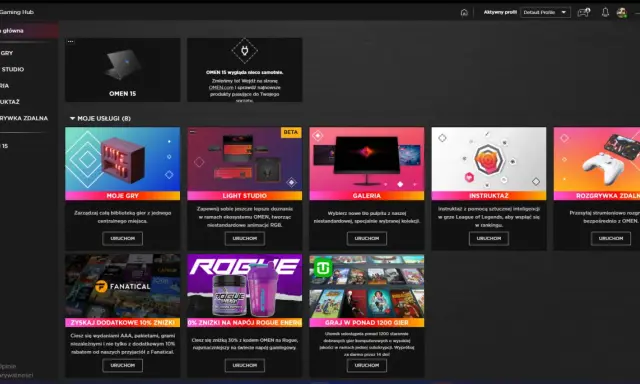Click the ZYSKAJ DODATKOWE 10% ZNIŻKI banner
Image resolution: width=640 pixels, height=384 pixels.
coord(122,323)
